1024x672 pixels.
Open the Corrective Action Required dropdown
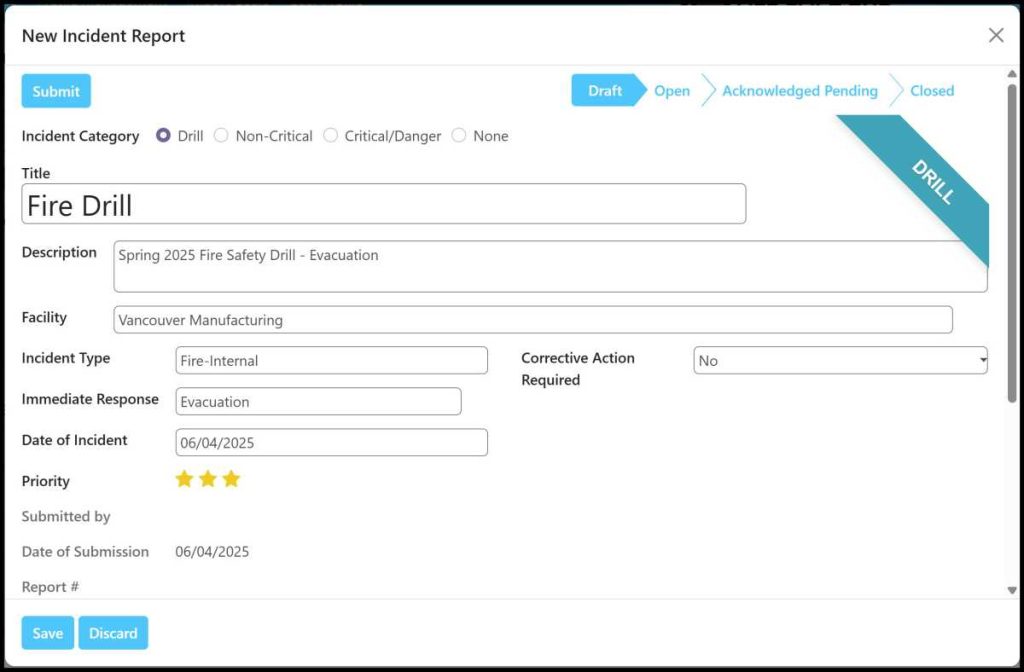click(840, 361)
